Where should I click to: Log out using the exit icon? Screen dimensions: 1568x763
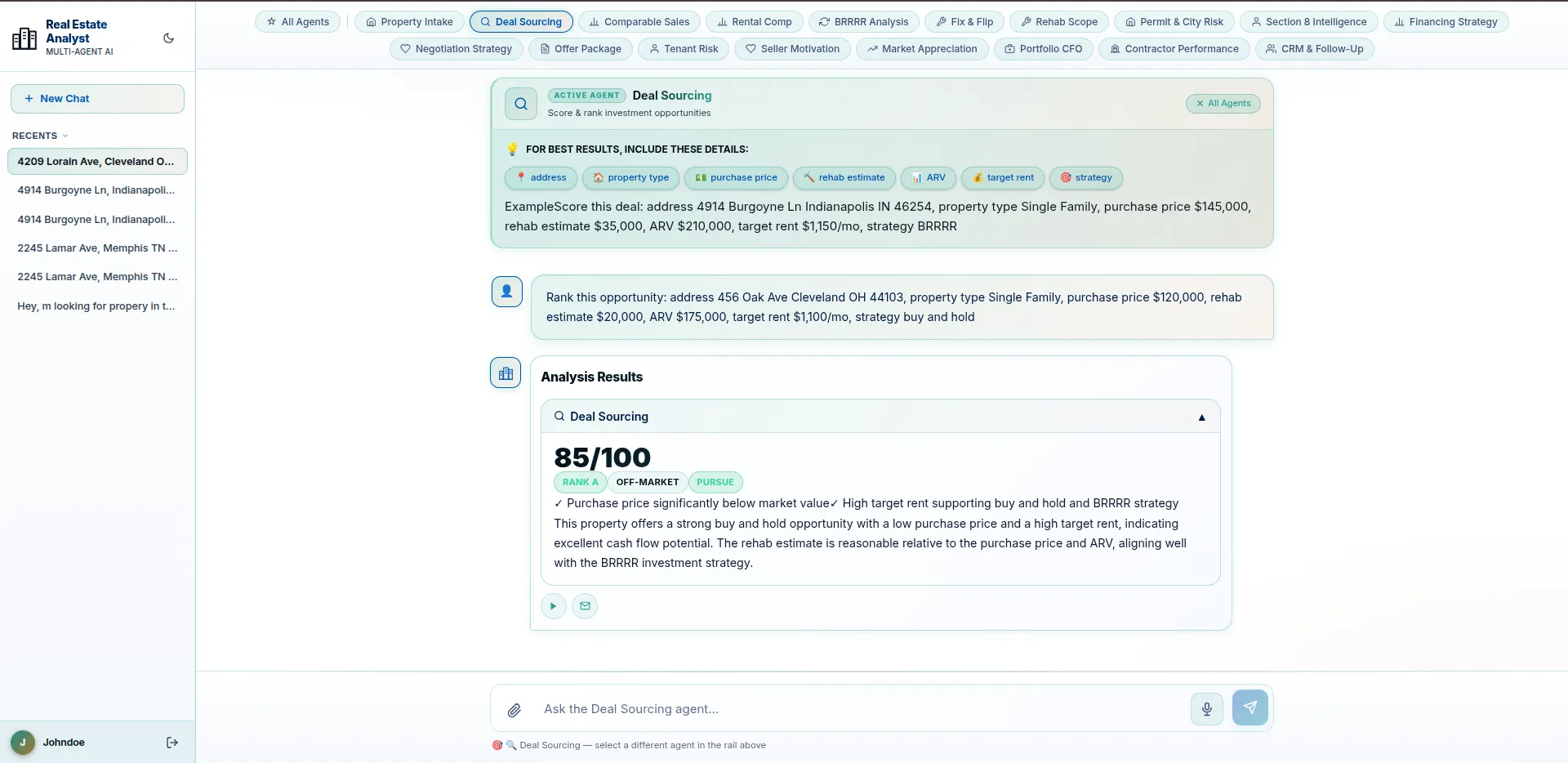point(172,743)
